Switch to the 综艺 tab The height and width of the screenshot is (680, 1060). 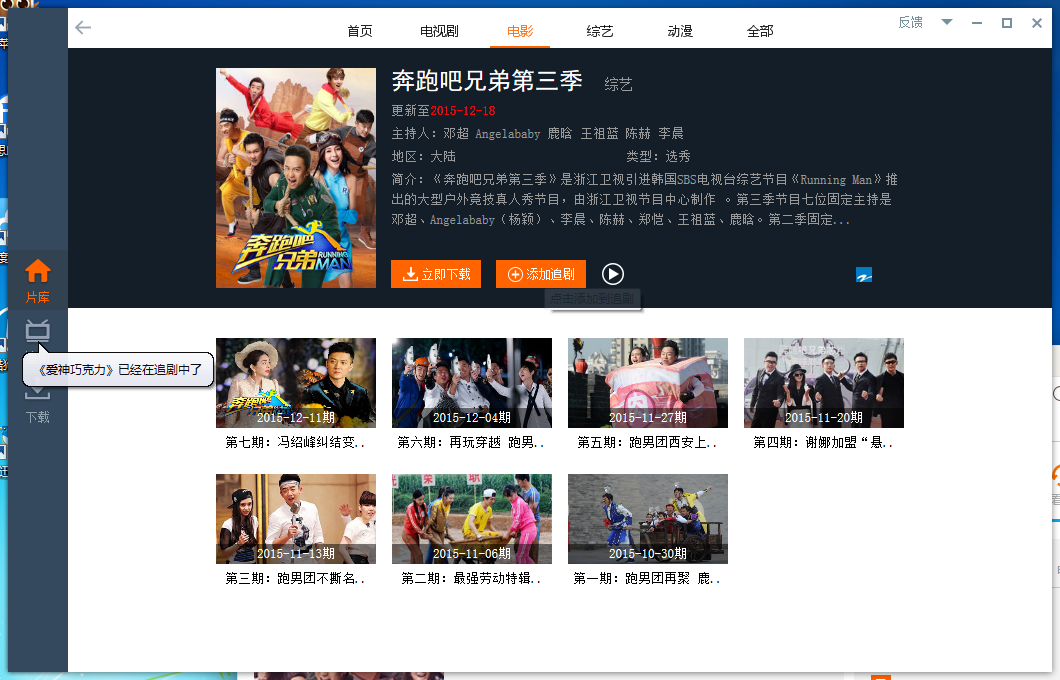pyautogui.click(x=600, y=31)
